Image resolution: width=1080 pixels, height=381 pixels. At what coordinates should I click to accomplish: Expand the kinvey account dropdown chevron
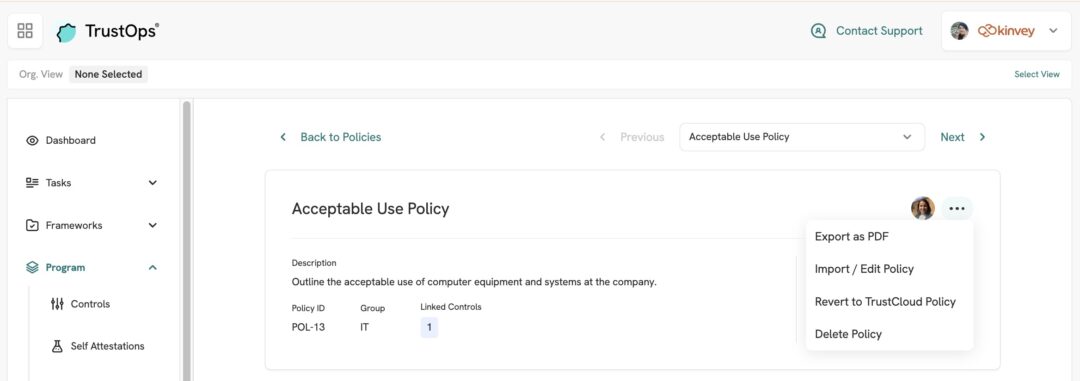(x=1053, y=31)
